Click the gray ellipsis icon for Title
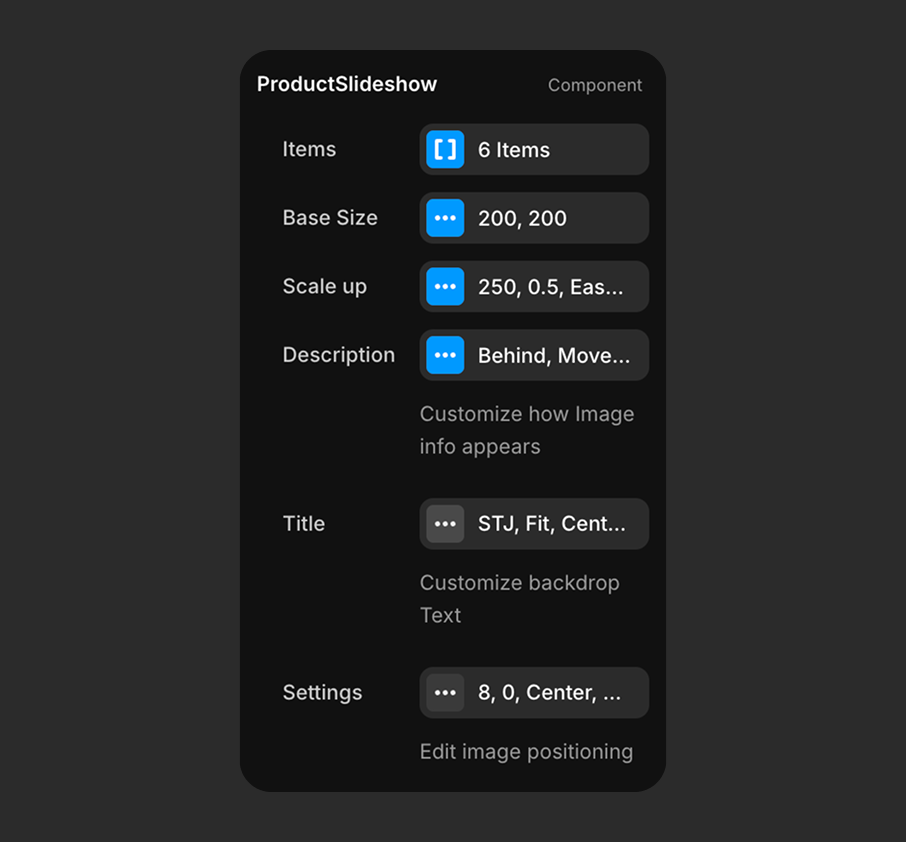The width and height of the screenshot is (906, 842). (x=445, y=524)
